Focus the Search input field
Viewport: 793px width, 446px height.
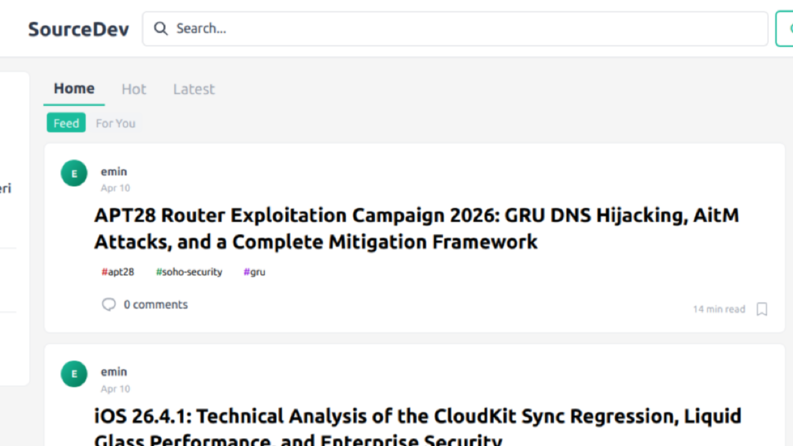455,29
